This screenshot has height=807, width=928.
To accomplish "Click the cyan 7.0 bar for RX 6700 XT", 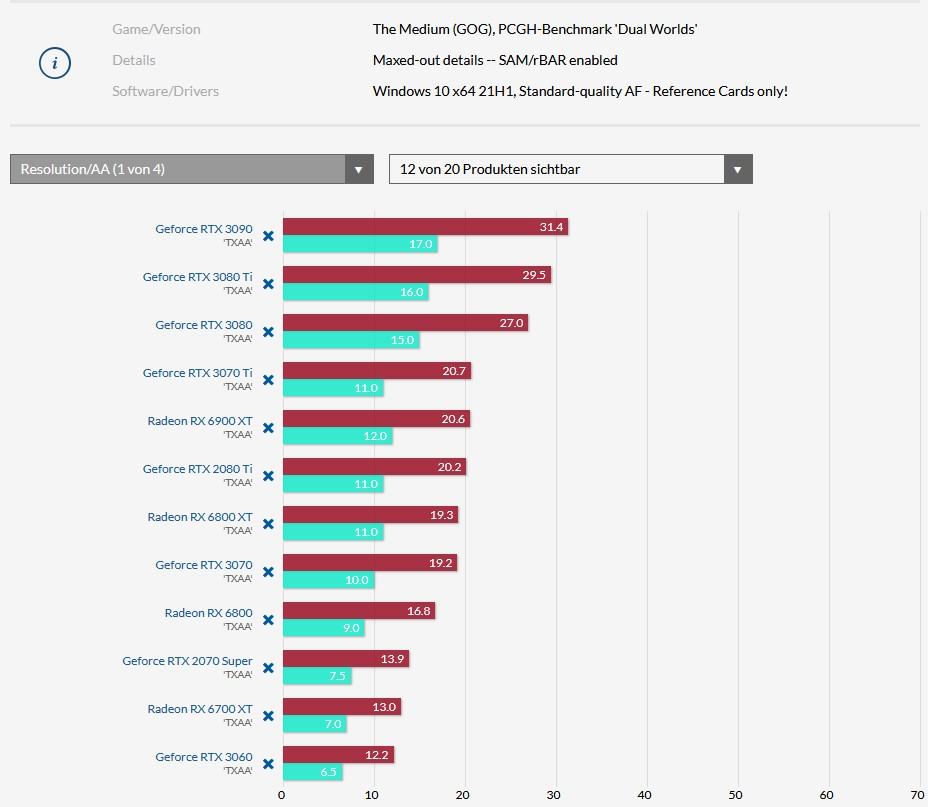I will tap(315, 724).
